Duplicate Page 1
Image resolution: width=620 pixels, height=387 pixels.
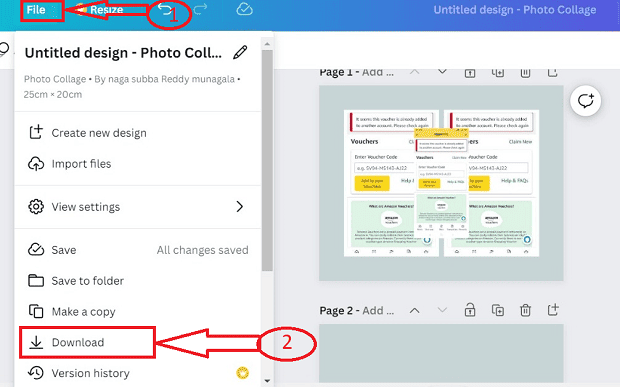tap(497, 72)
